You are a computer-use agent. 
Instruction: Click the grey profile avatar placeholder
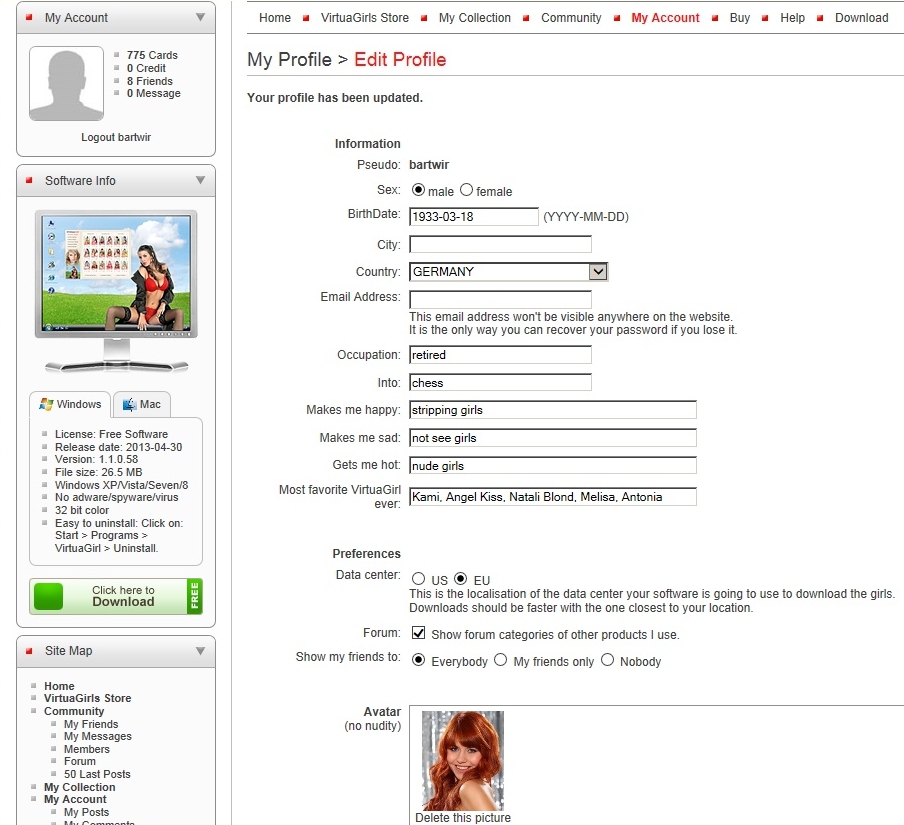pyautogui.click(x=66, y=83)
